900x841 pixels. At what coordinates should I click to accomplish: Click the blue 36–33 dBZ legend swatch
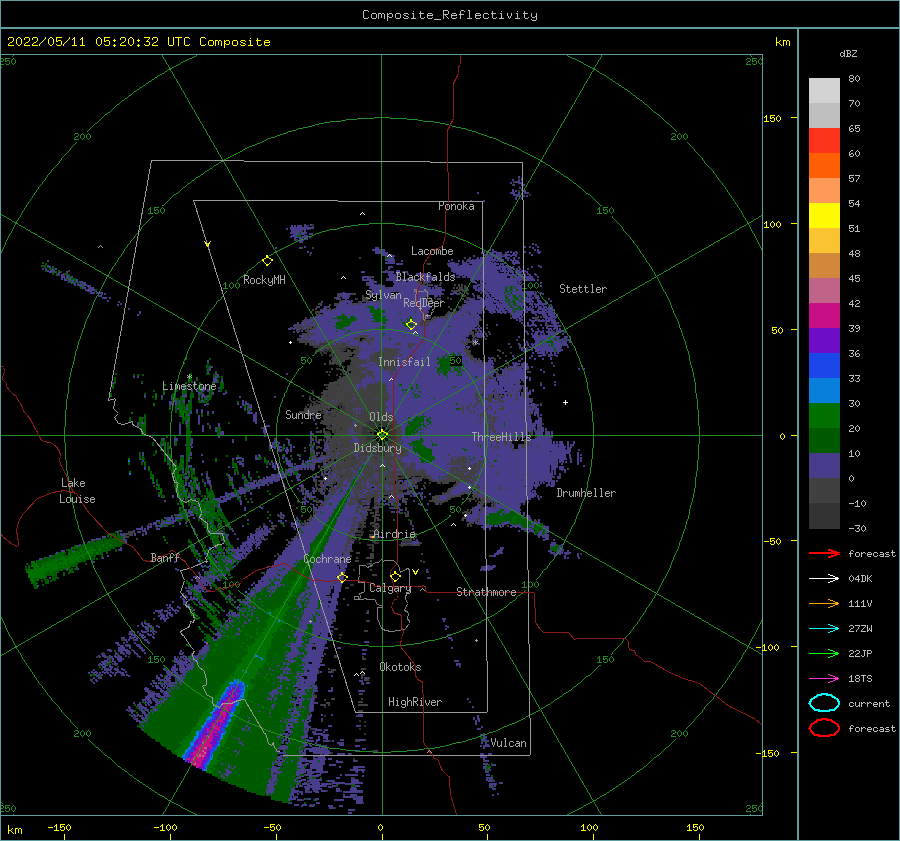pyautogui.click(x=824, y=365)
